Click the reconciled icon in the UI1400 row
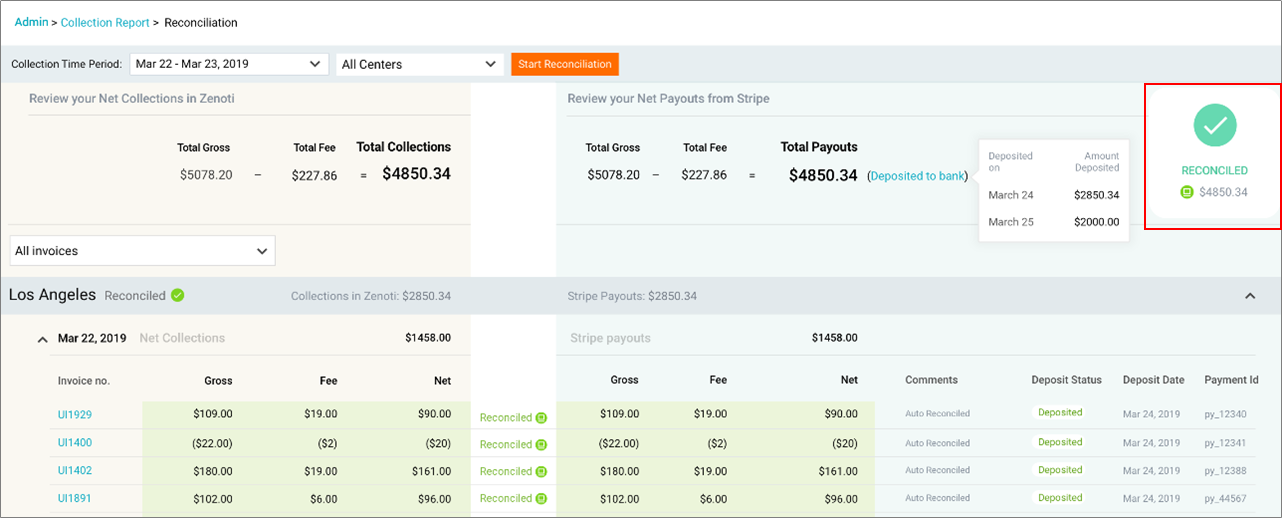 click(541, 445)
